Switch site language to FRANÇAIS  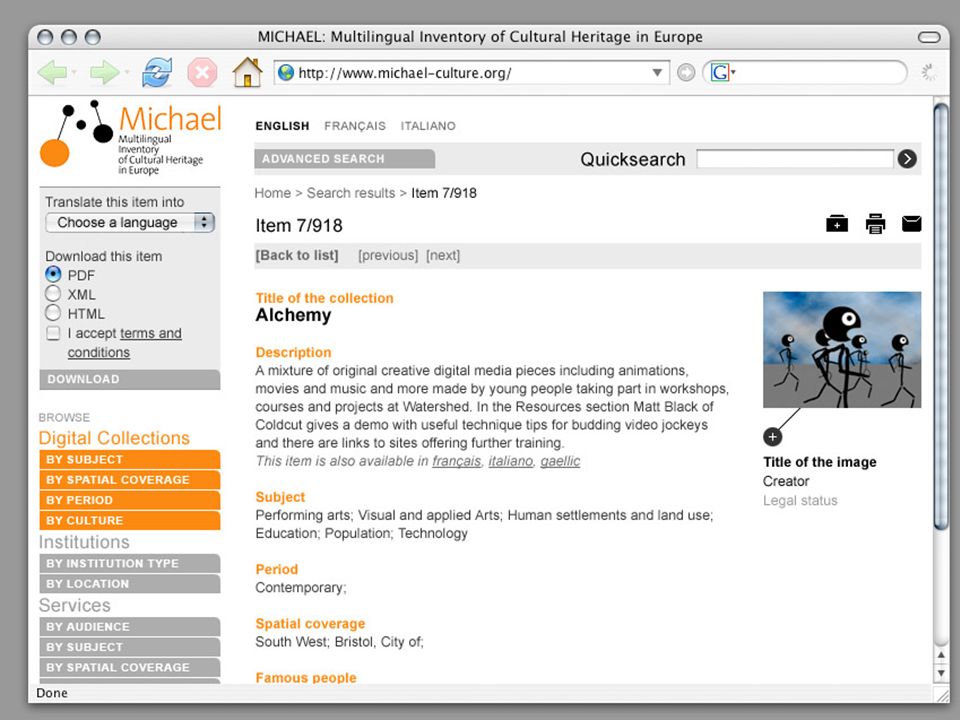click(x=355, y=126)
